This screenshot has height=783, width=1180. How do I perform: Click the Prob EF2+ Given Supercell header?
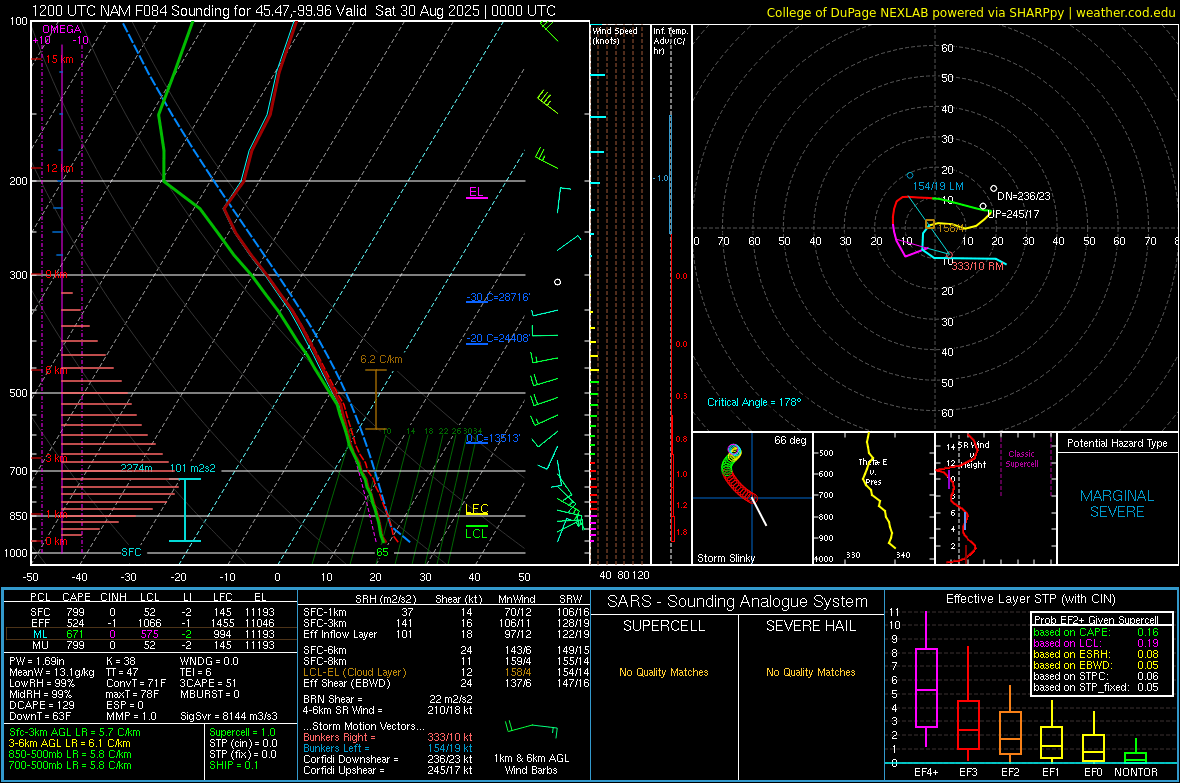pos(1096,620)
